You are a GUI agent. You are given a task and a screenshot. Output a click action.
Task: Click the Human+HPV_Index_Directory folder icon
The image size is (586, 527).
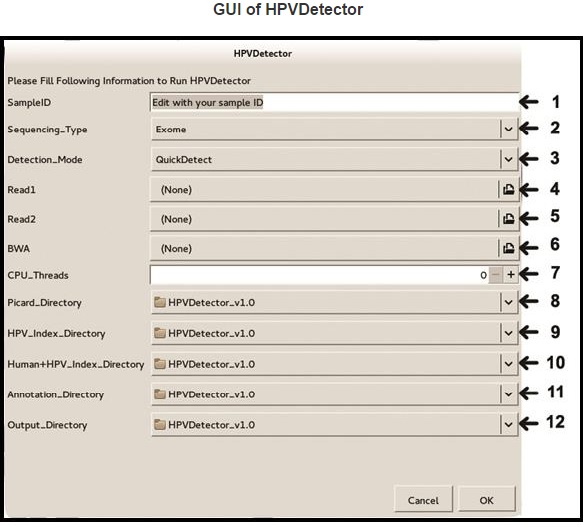pos(160,364)
